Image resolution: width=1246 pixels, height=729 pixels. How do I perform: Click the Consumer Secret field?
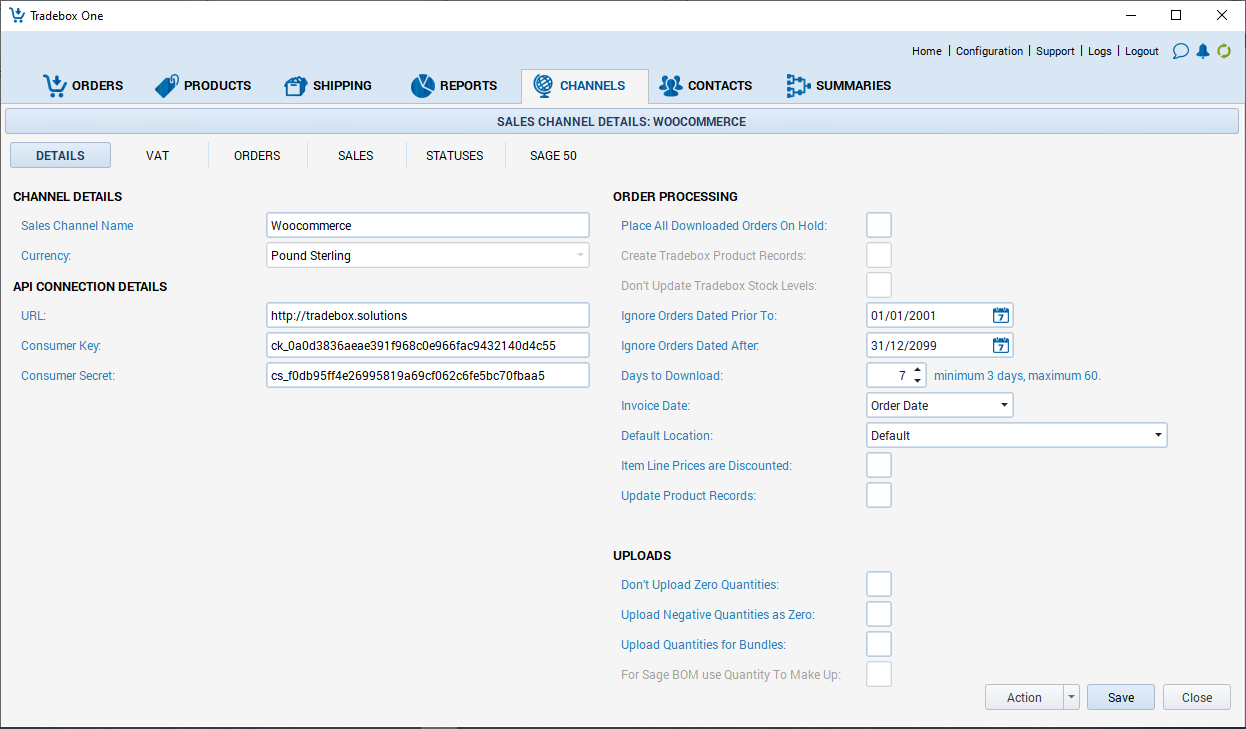pos(428,375)
